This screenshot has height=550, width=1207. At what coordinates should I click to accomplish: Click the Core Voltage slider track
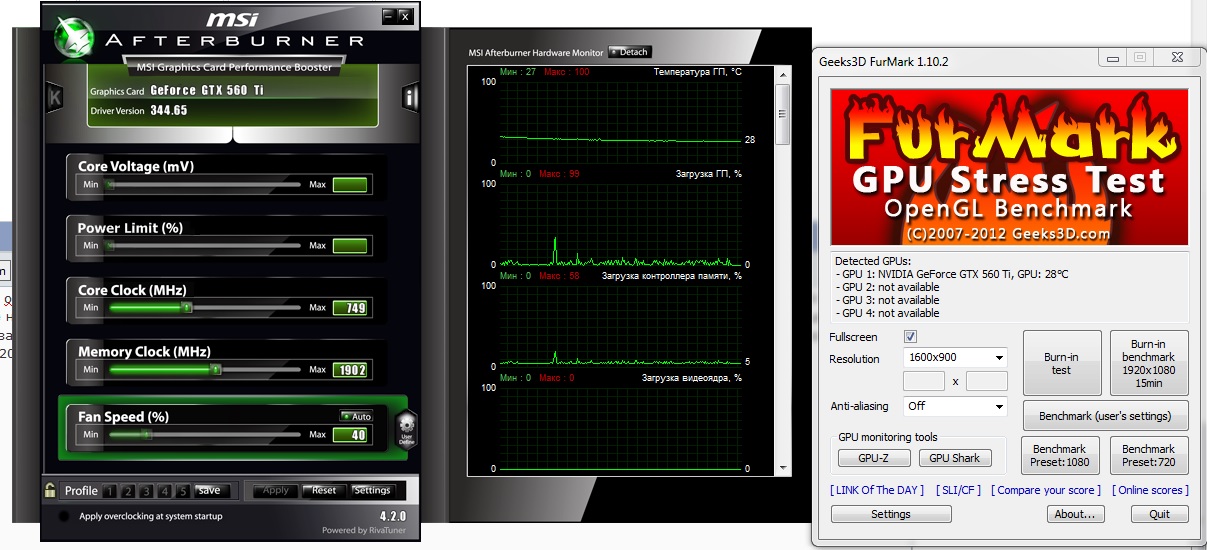204,184
